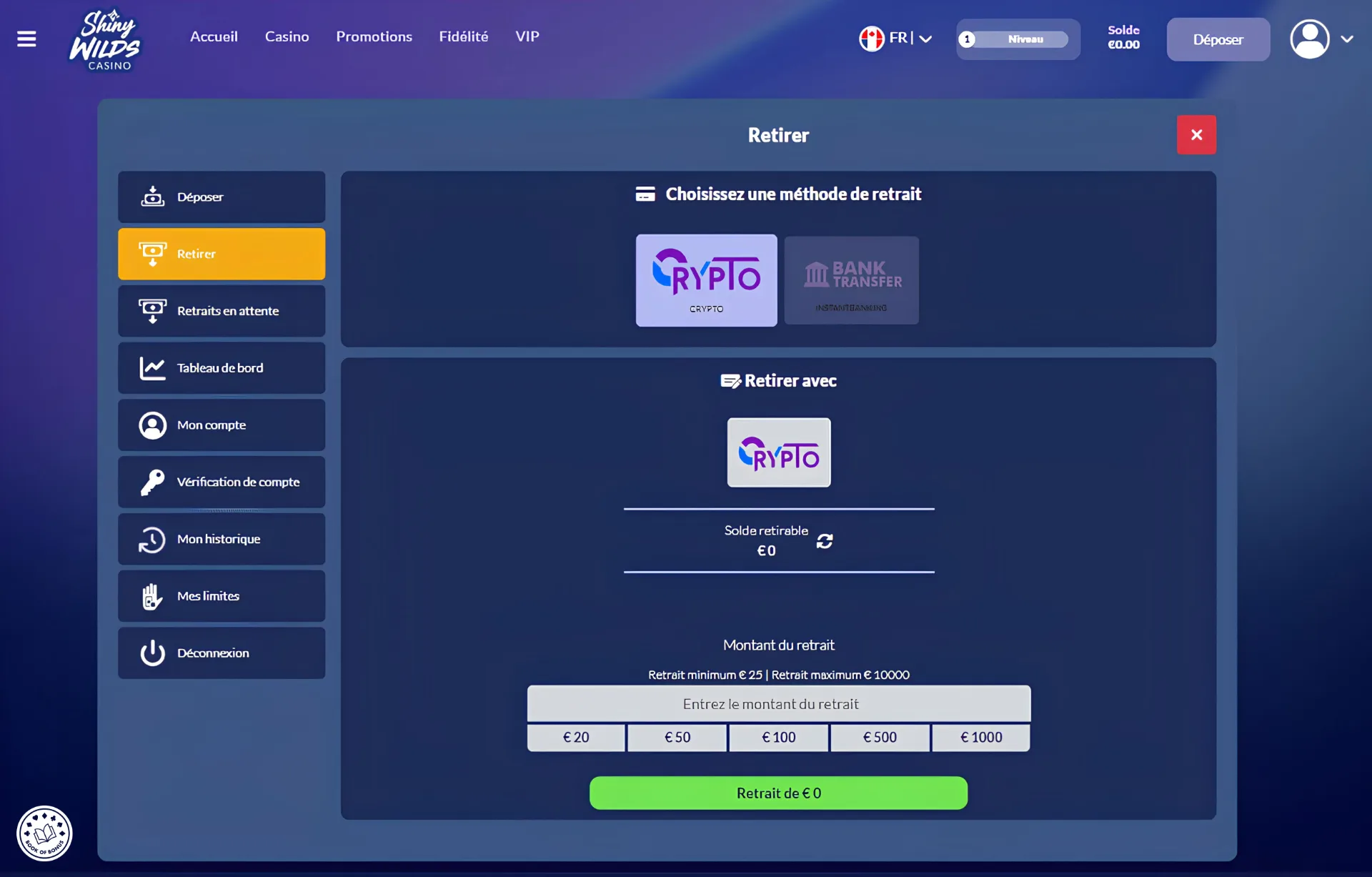Screen dimensions: 1372x877
Task: Open the user profile avatar icon
Action: coord(1309,39)
